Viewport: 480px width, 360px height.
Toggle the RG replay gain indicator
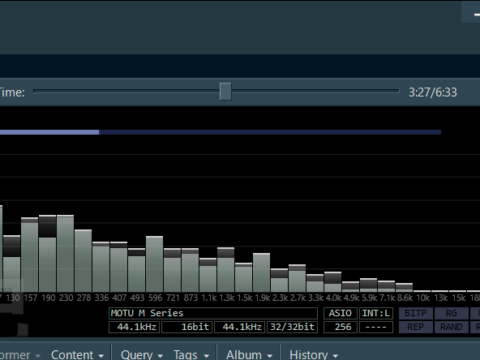coord(451,313)
